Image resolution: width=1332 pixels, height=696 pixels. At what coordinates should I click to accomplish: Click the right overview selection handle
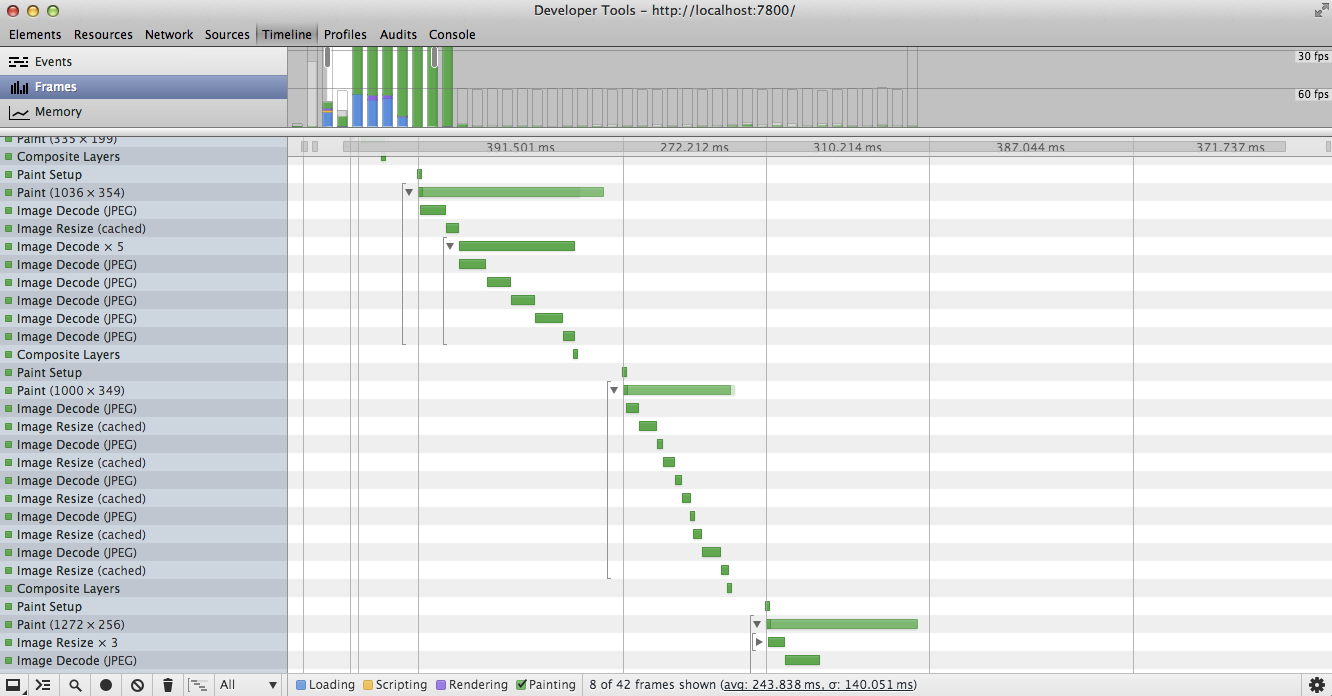[x=435, y=58]
